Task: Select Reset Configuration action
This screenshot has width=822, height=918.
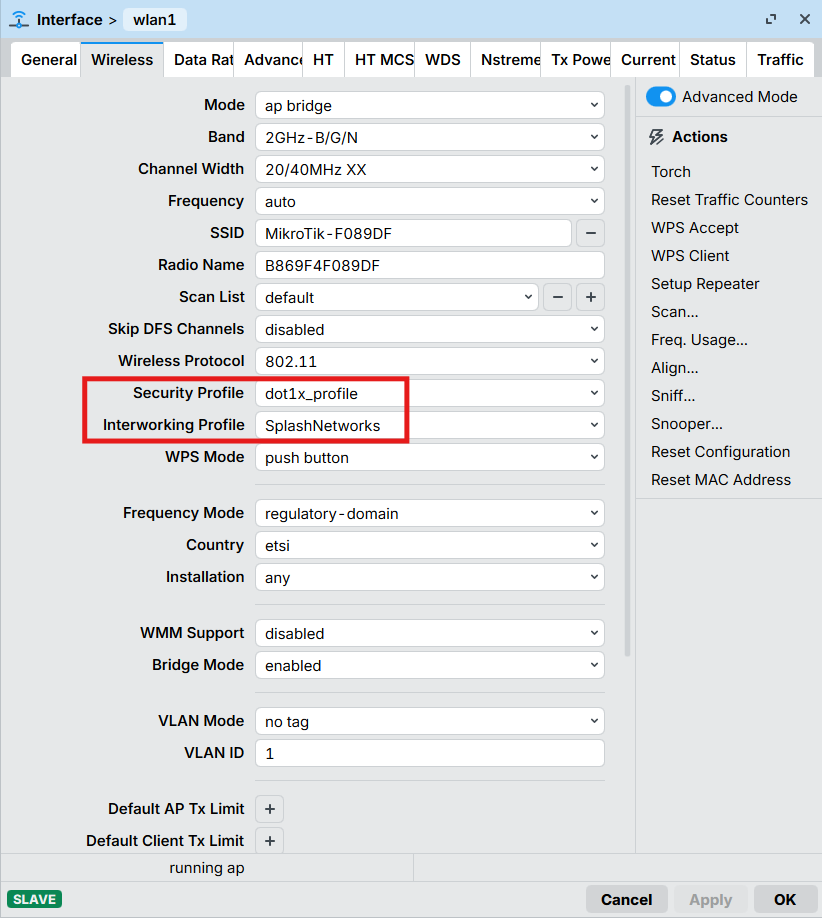Action: click(x=720, y=452)
